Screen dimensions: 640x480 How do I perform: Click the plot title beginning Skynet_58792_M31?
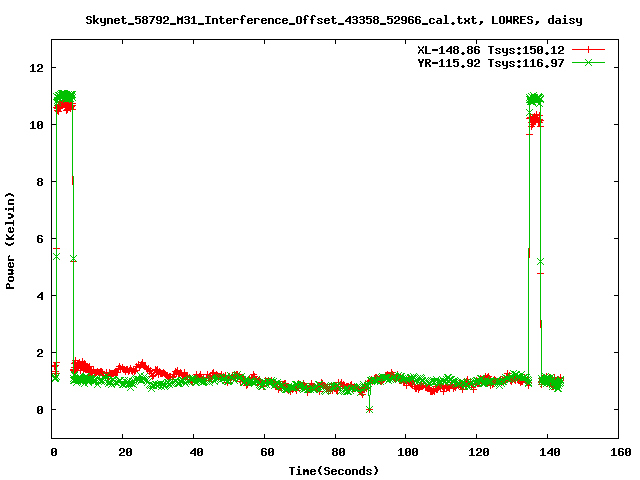[334, 20]
